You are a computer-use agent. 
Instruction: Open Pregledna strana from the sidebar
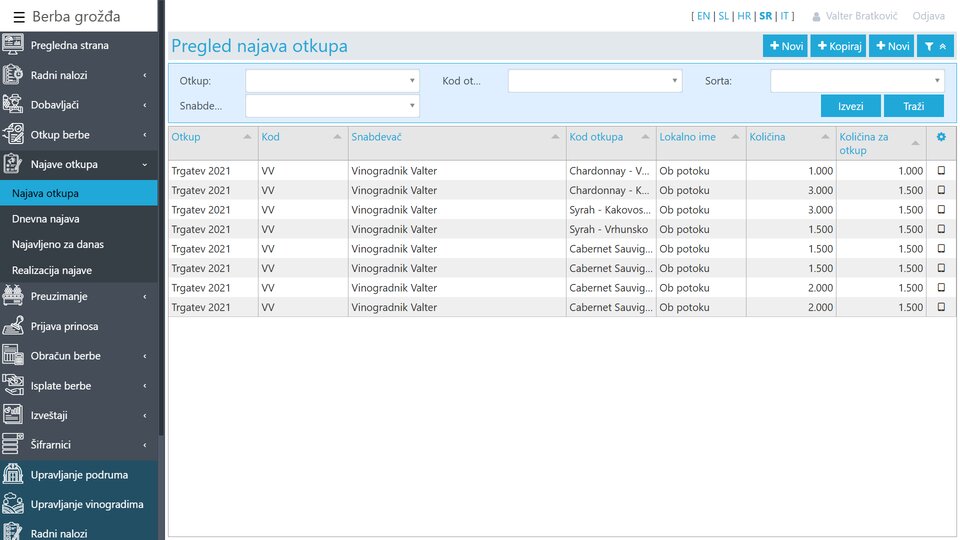(69, 45)
